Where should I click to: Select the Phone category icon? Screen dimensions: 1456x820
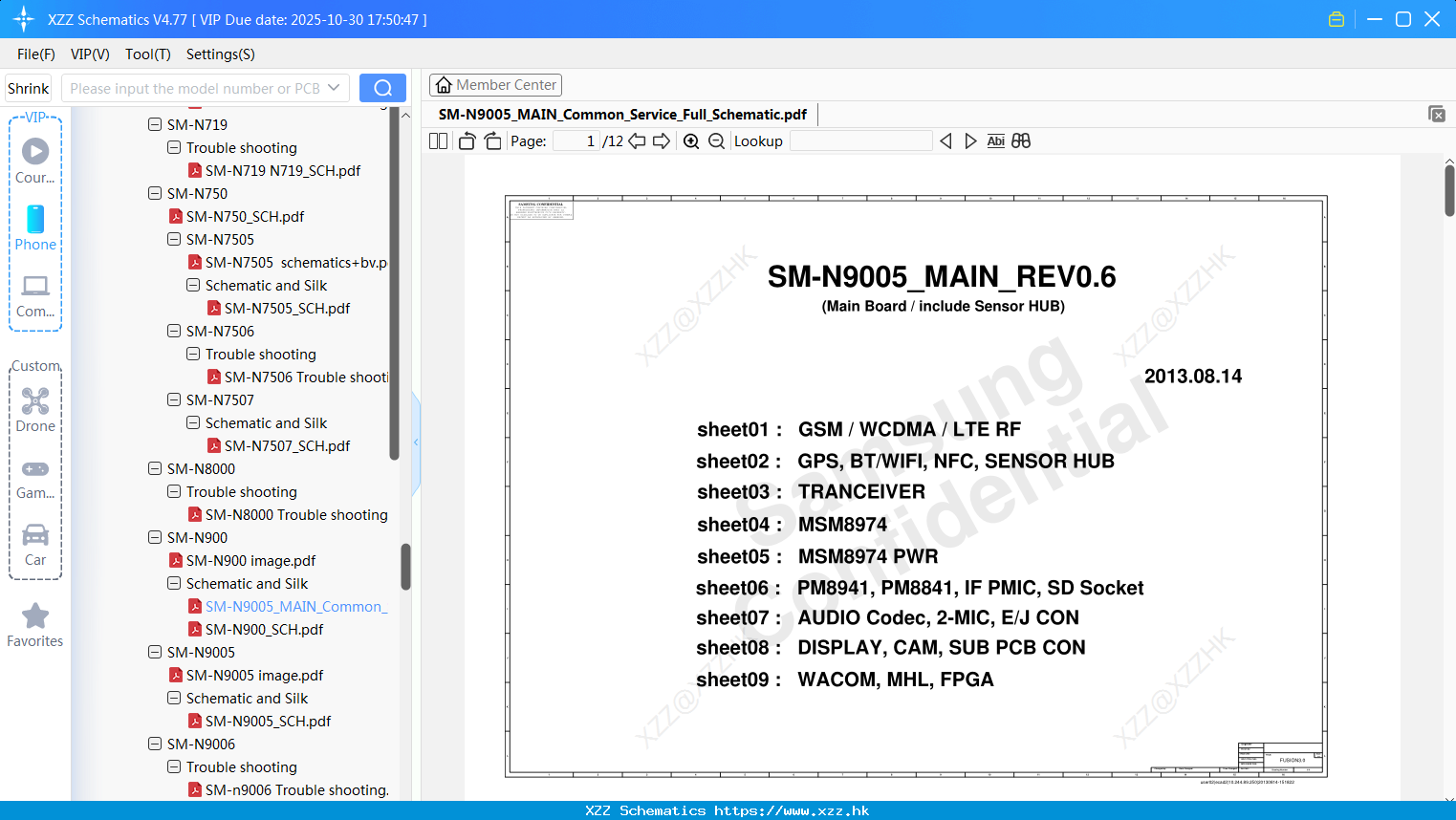pos(35,227)
